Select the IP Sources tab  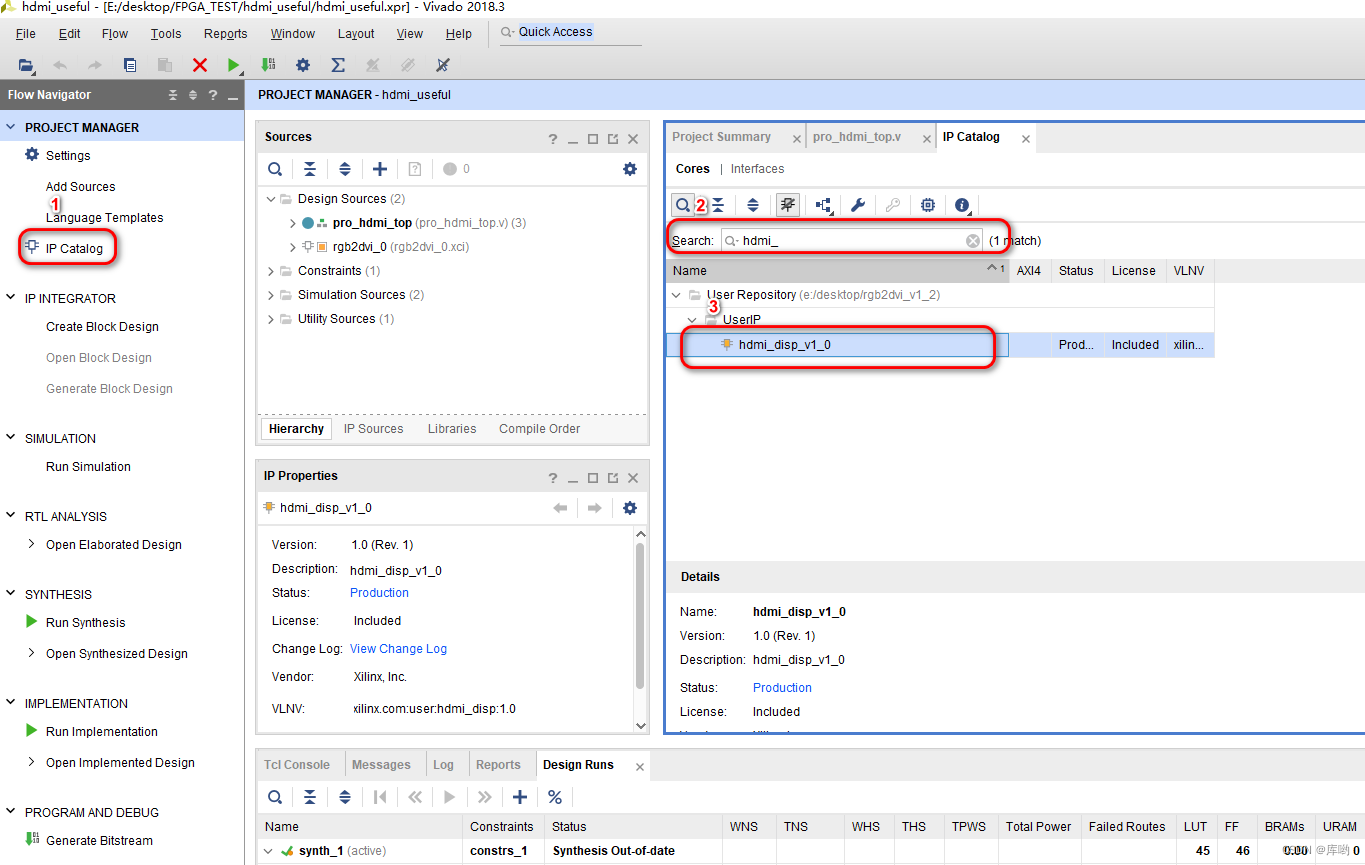pos(374,429)
